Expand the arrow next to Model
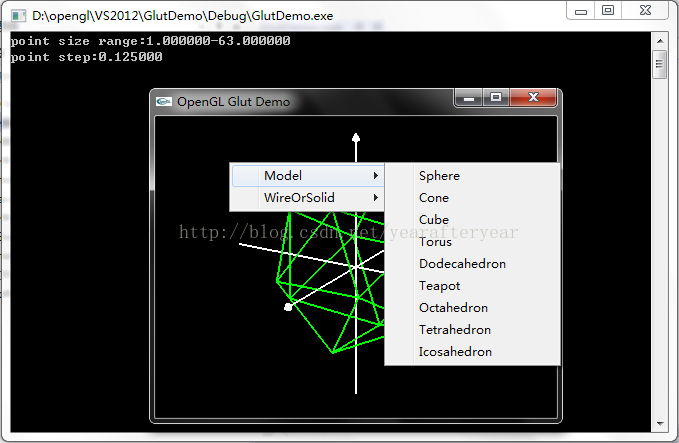Image resolution: width=679 pixels, height=443 pixels. 375,176
